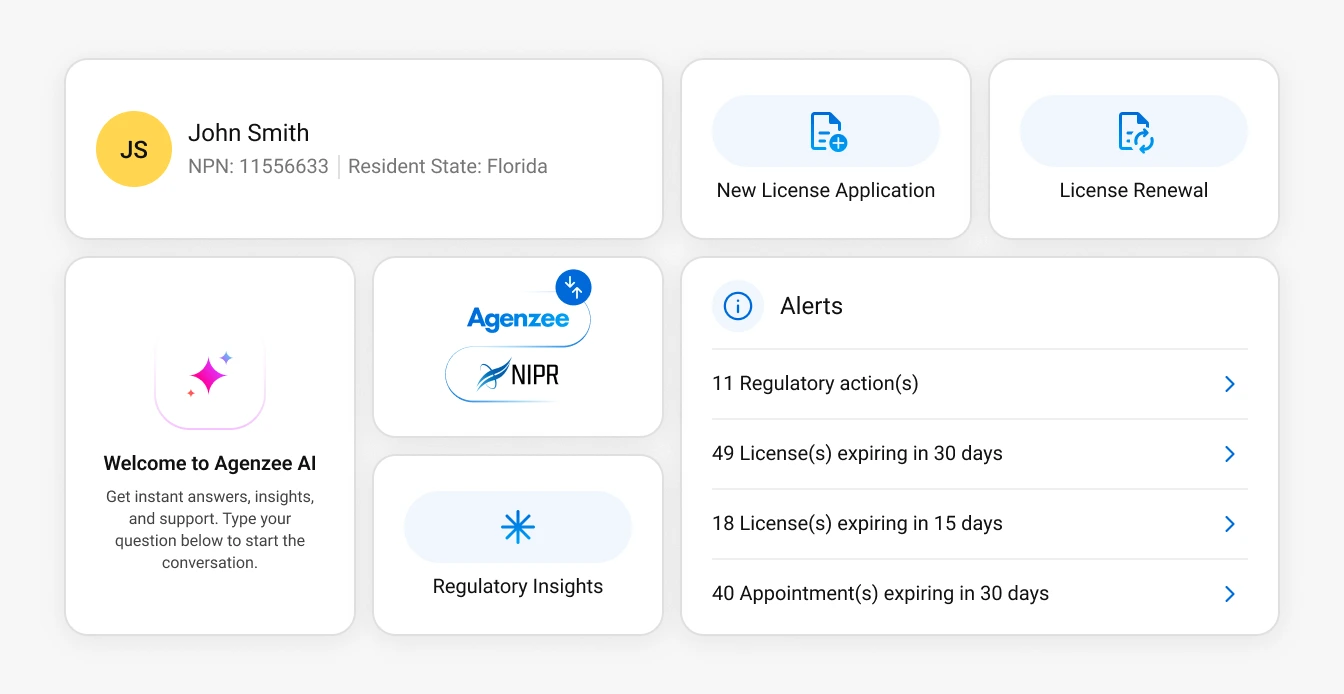Expand chevron for licenses expiring in 15 days
This screenshot has height=694, width=1344.
point(1230,524)
